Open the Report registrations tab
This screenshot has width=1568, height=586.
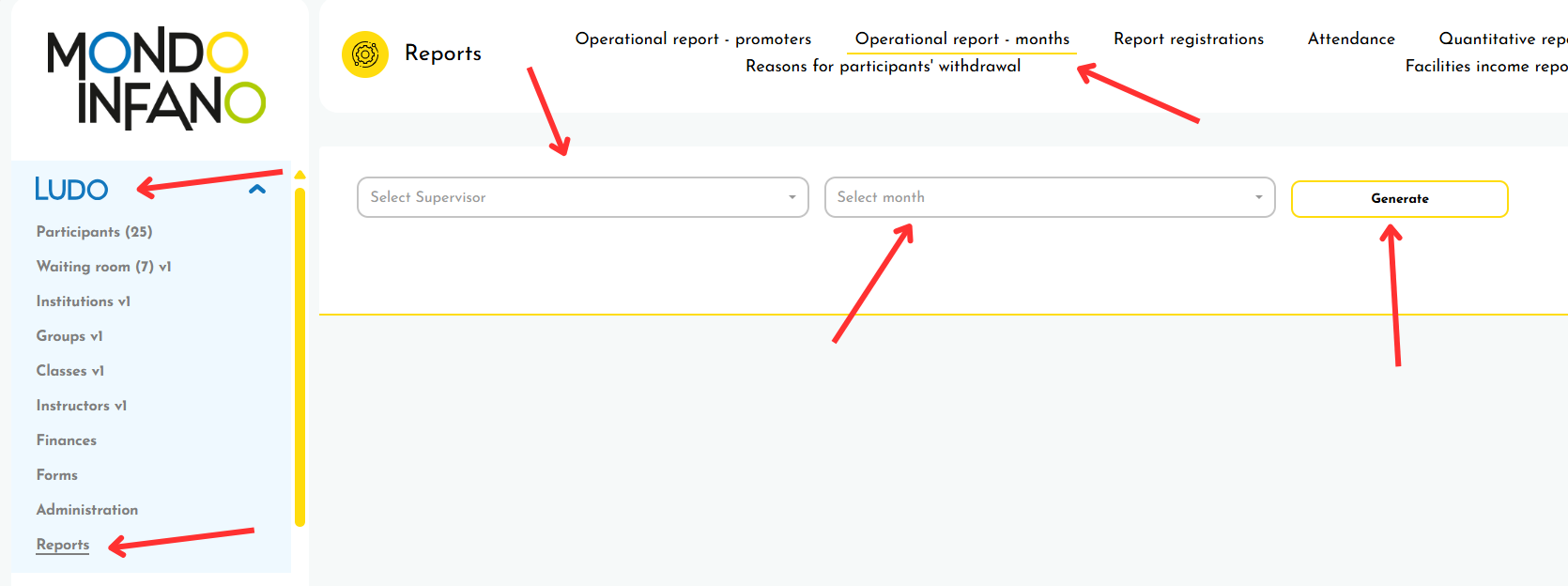tap(1188, 39)
